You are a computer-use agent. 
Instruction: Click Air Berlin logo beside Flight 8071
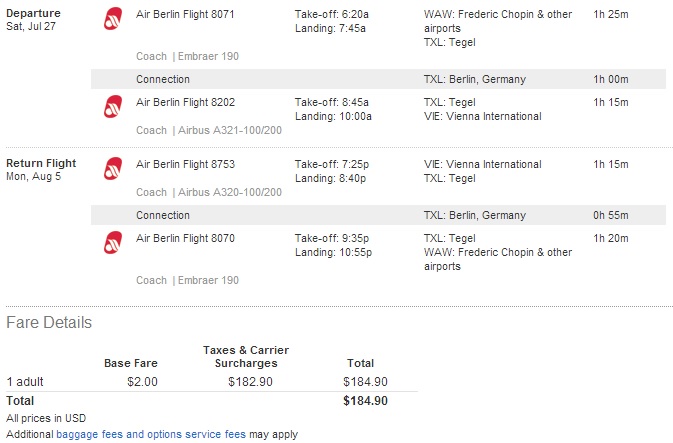[113, 18]
